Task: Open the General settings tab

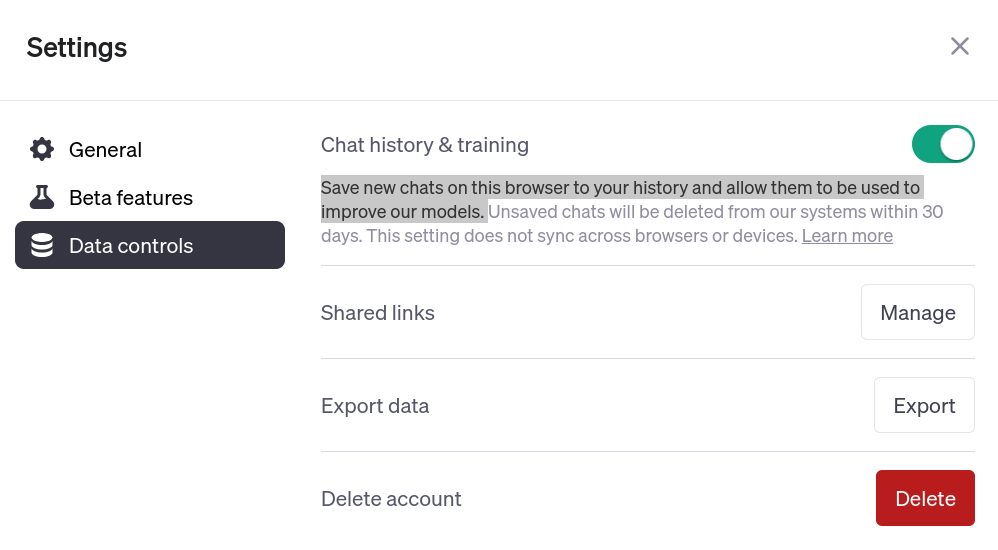Action: tap(105, 150)
